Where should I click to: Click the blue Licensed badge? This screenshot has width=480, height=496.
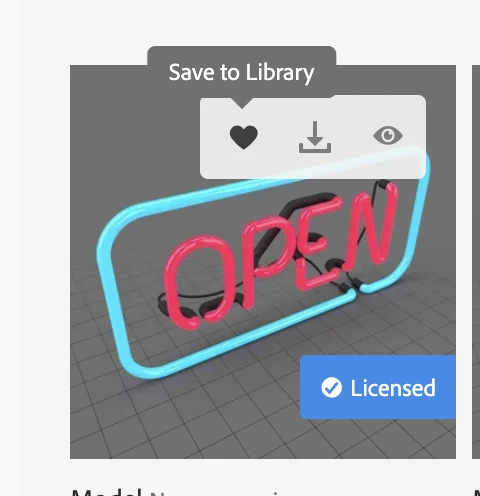coord(378,387)
